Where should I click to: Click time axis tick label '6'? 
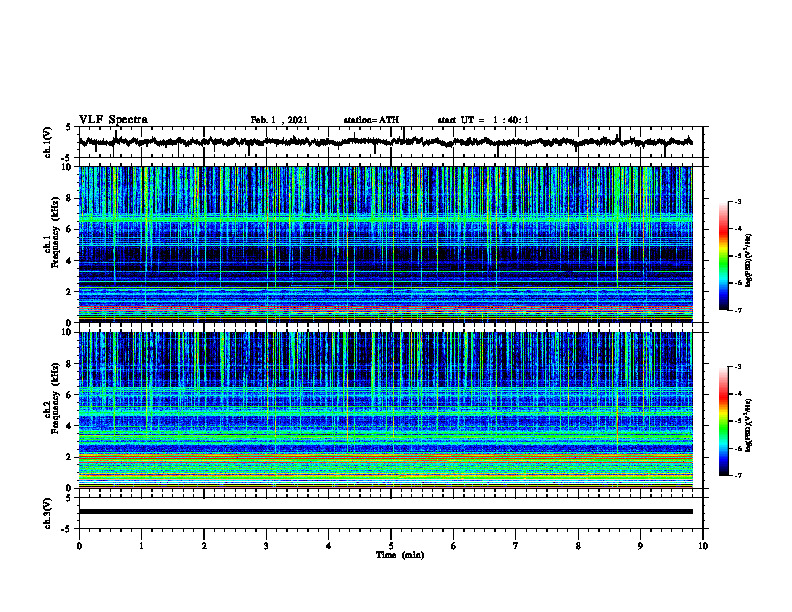[x=454, y=546]
